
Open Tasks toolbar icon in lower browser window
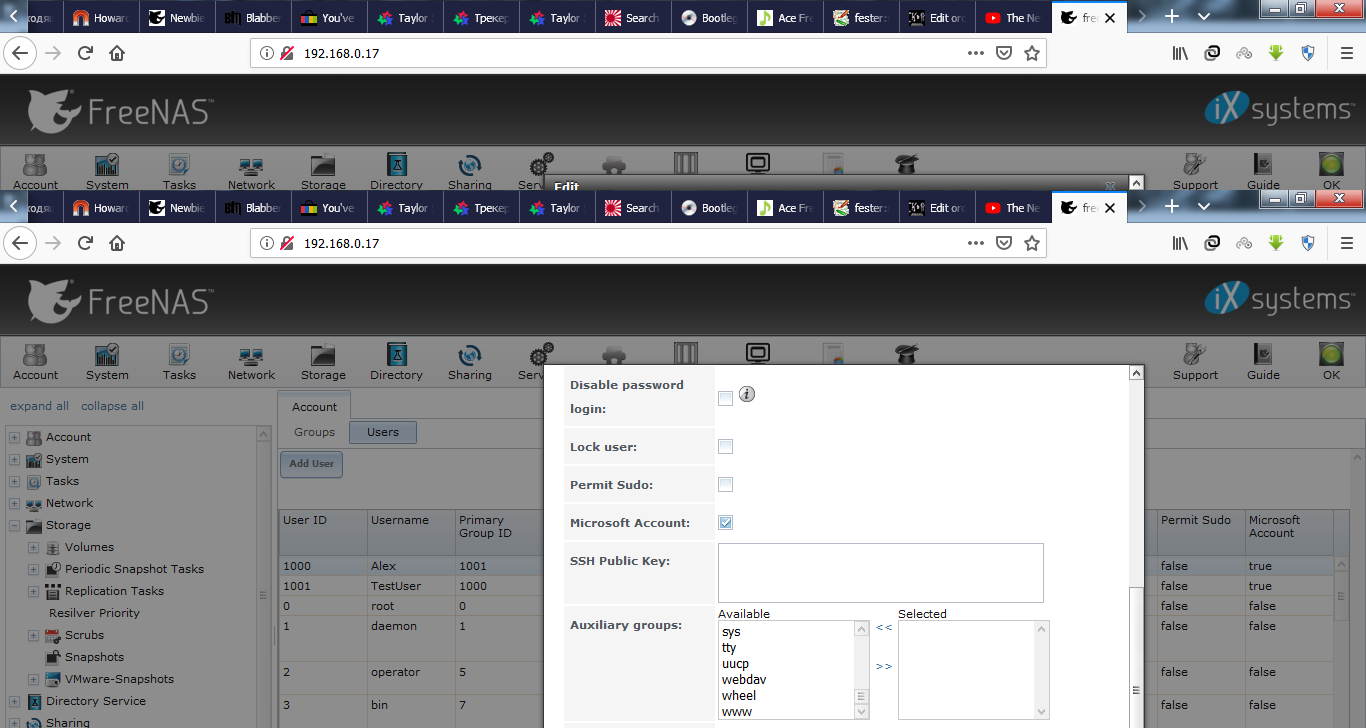pyautogui.click(x=179, y=361)
